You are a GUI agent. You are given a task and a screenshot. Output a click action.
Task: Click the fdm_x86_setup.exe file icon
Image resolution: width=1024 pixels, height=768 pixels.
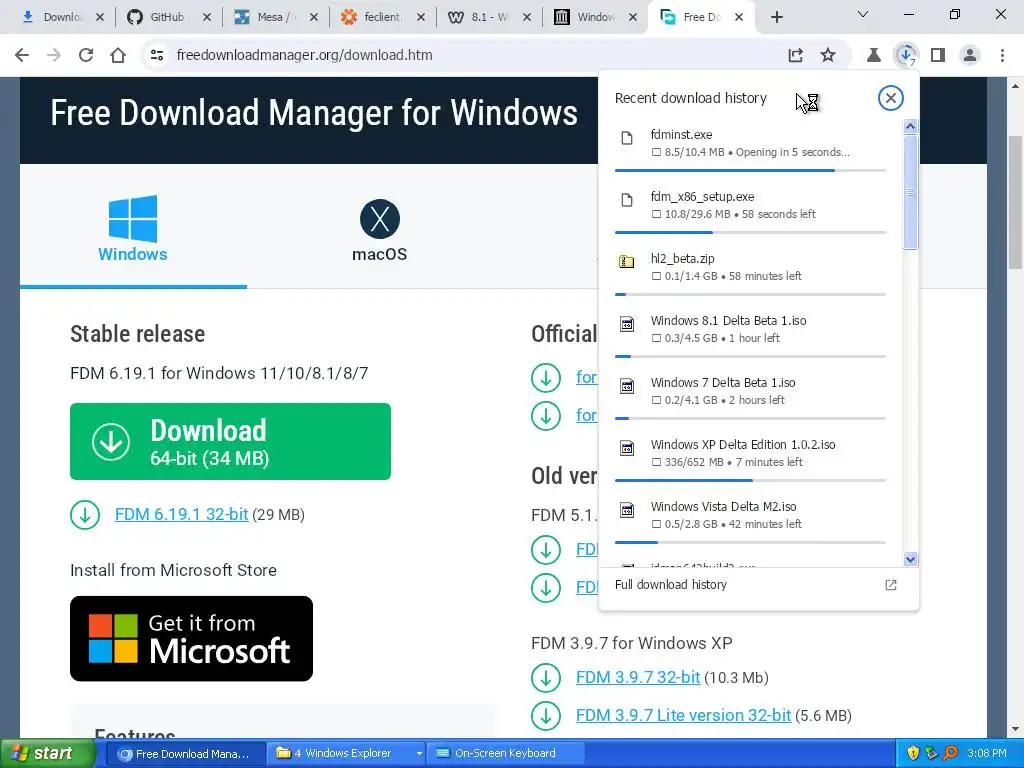pyautogui.click(x=627, y=200)
